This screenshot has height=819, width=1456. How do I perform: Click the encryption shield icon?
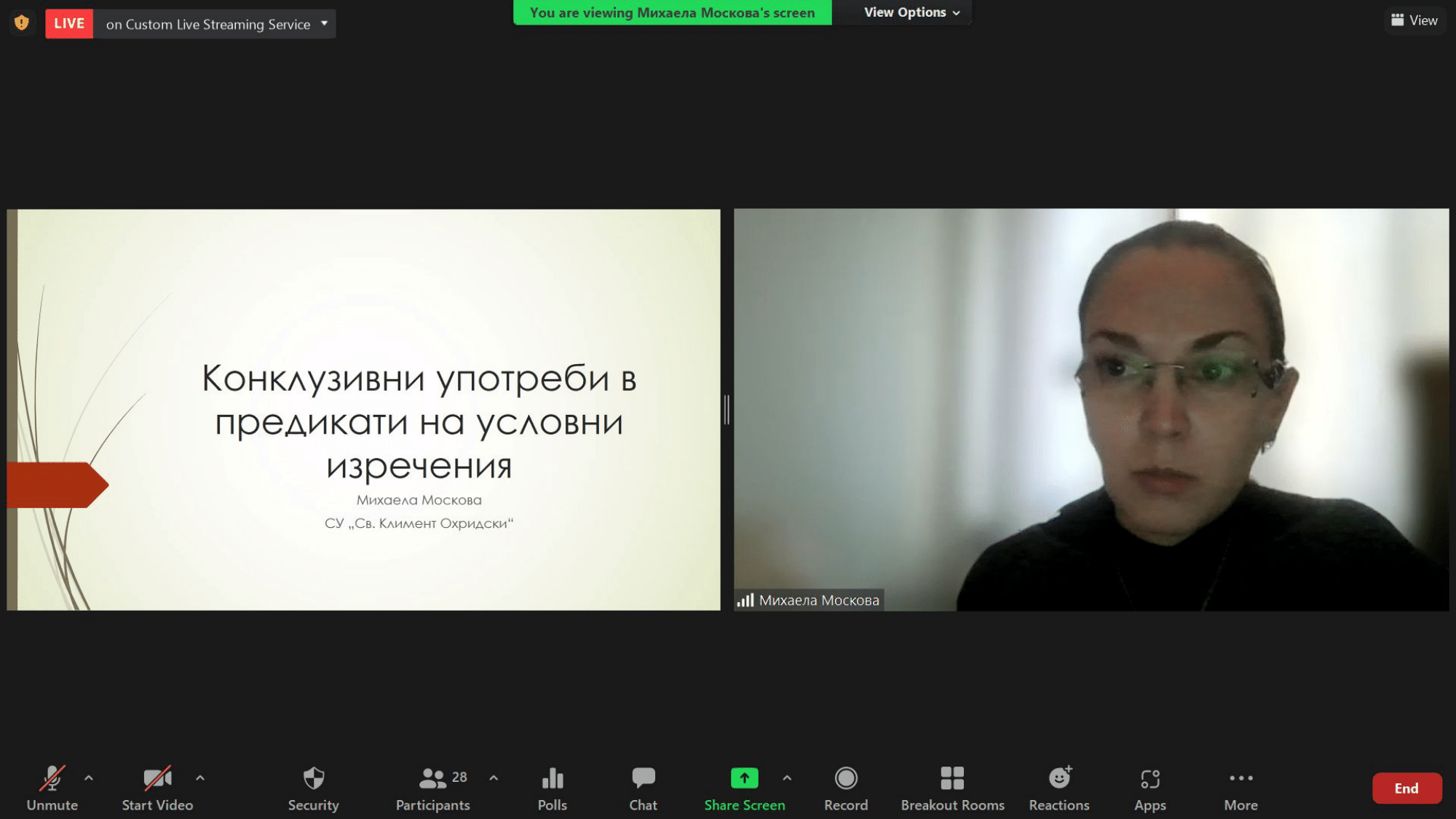[x=22, y=23]
